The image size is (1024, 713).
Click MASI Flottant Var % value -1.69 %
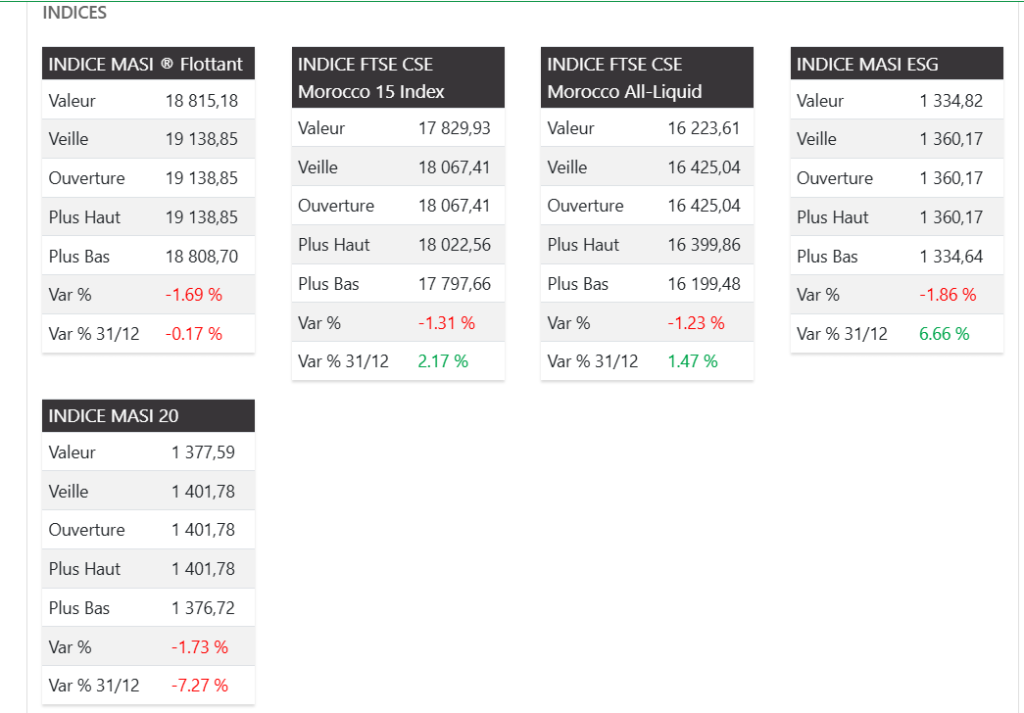click(194, 295)
